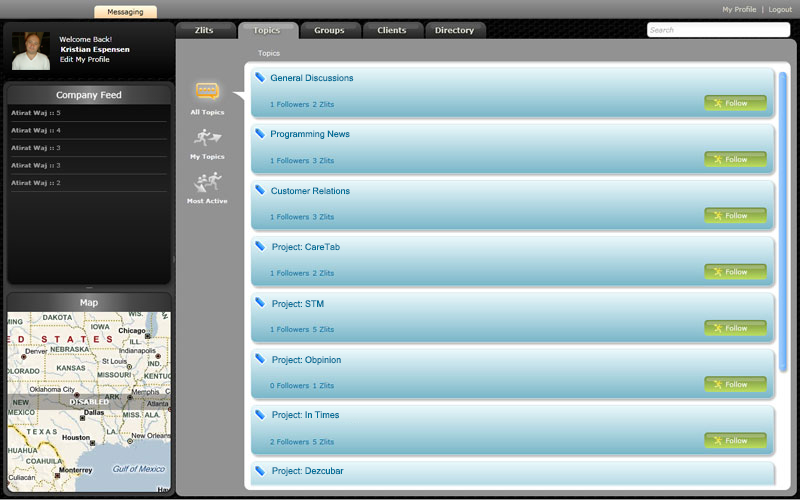Open the Groups tab

(329, 30)
